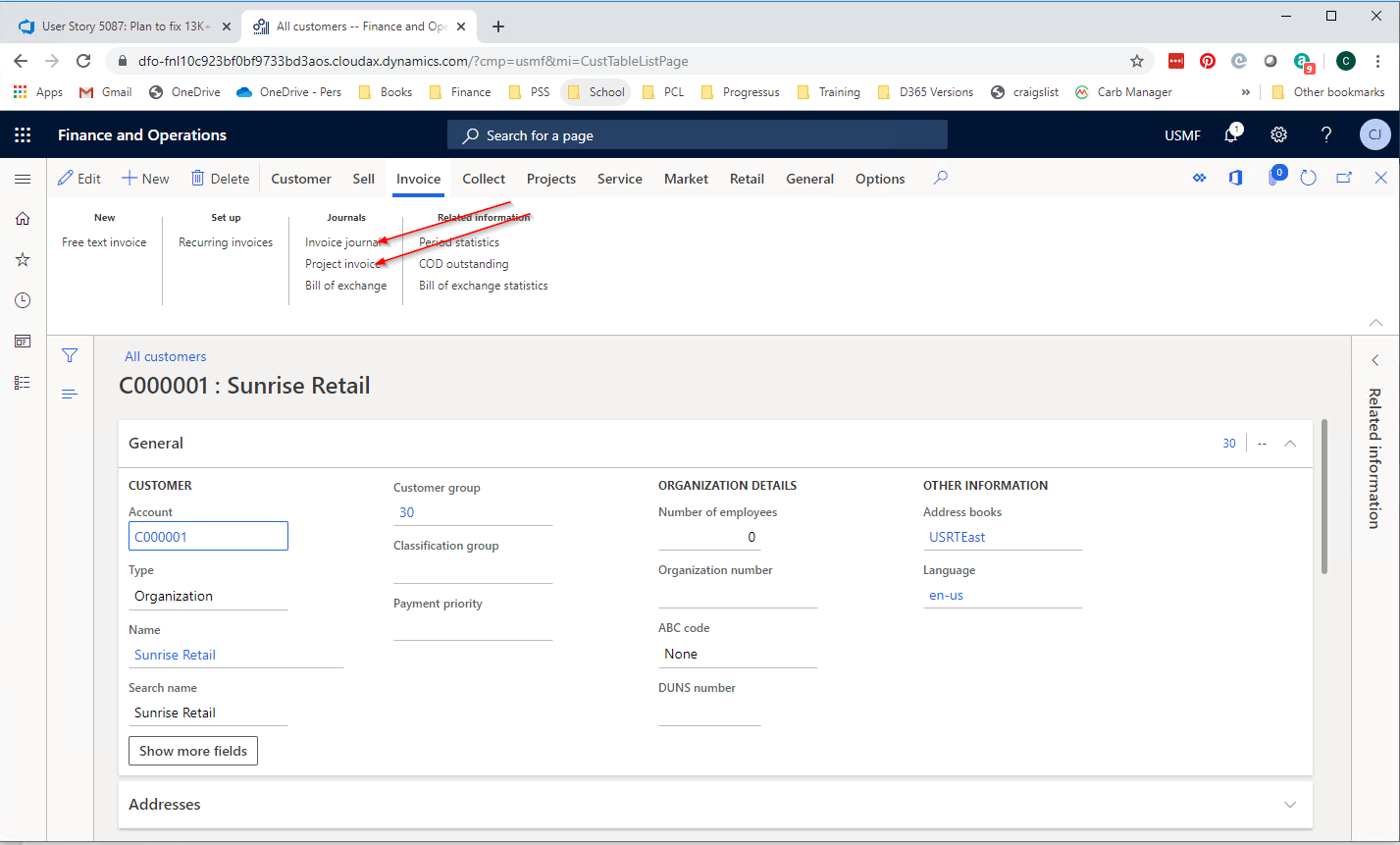The height and width of the screenshot is (845, 1400).
Task: Toggle the navigation pane hamburger icon
Action: [22, 179]
